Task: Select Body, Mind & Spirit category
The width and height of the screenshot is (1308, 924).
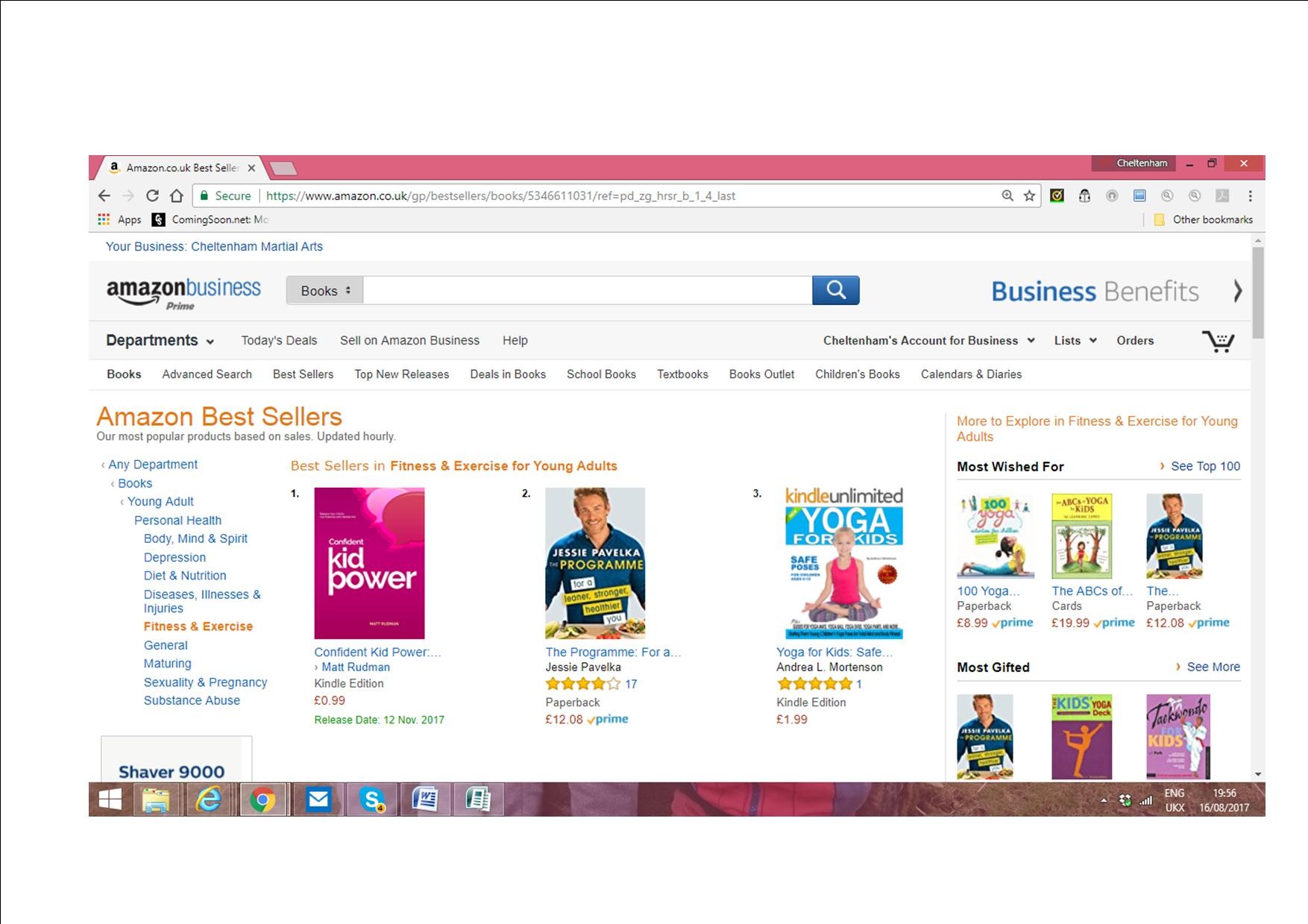Action: pos(195,538)
